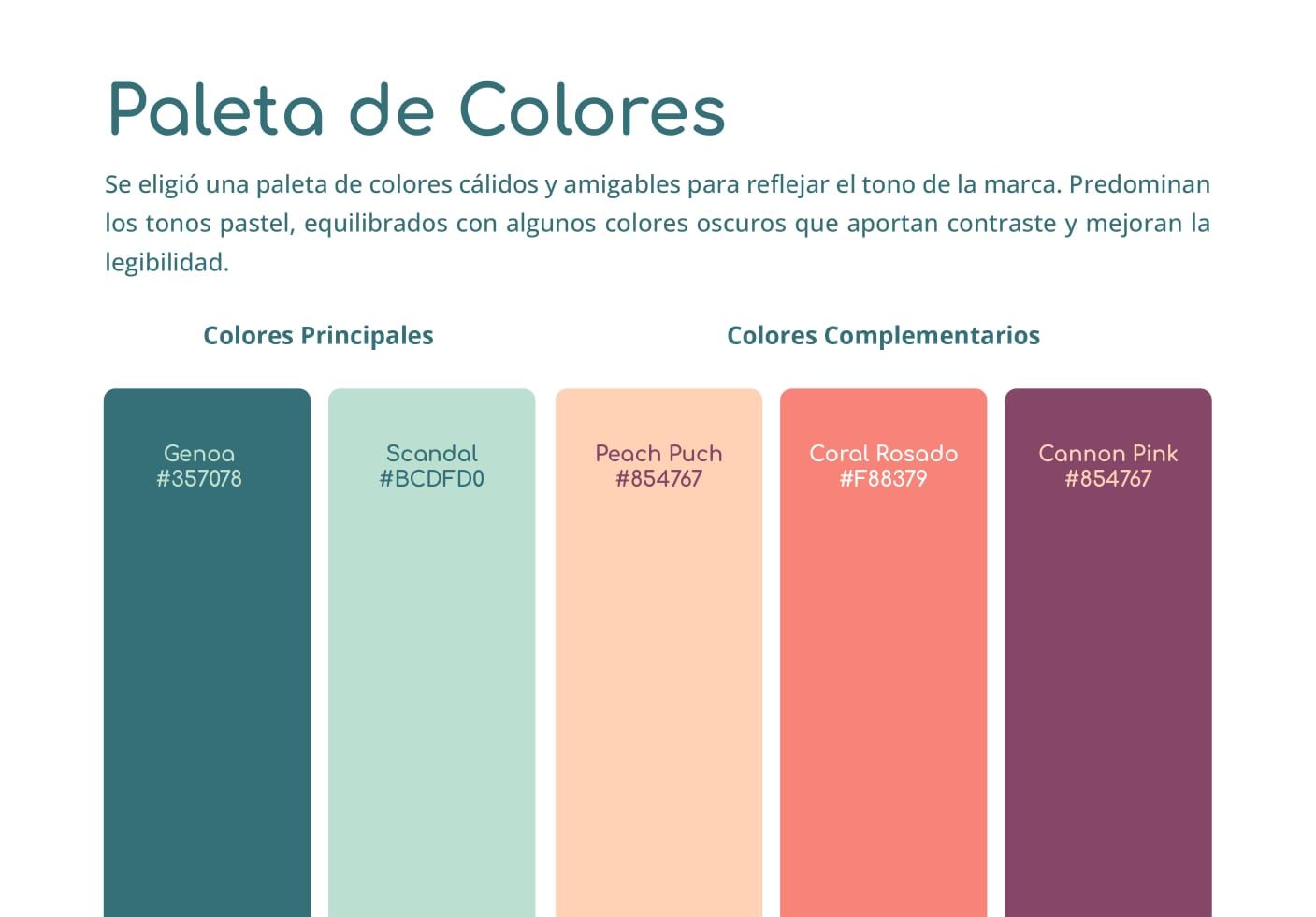Click the Cannon Pink purple swatch
The image size is (1316, 917).
pos(1108,652)
